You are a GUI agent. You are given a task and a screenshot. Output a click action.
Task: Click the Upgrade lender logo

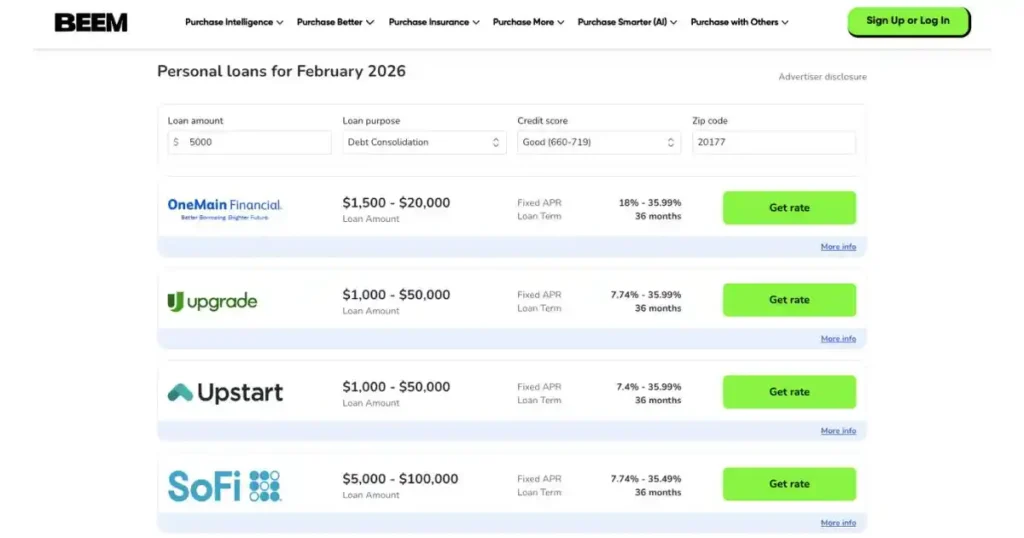coord(213,301)
